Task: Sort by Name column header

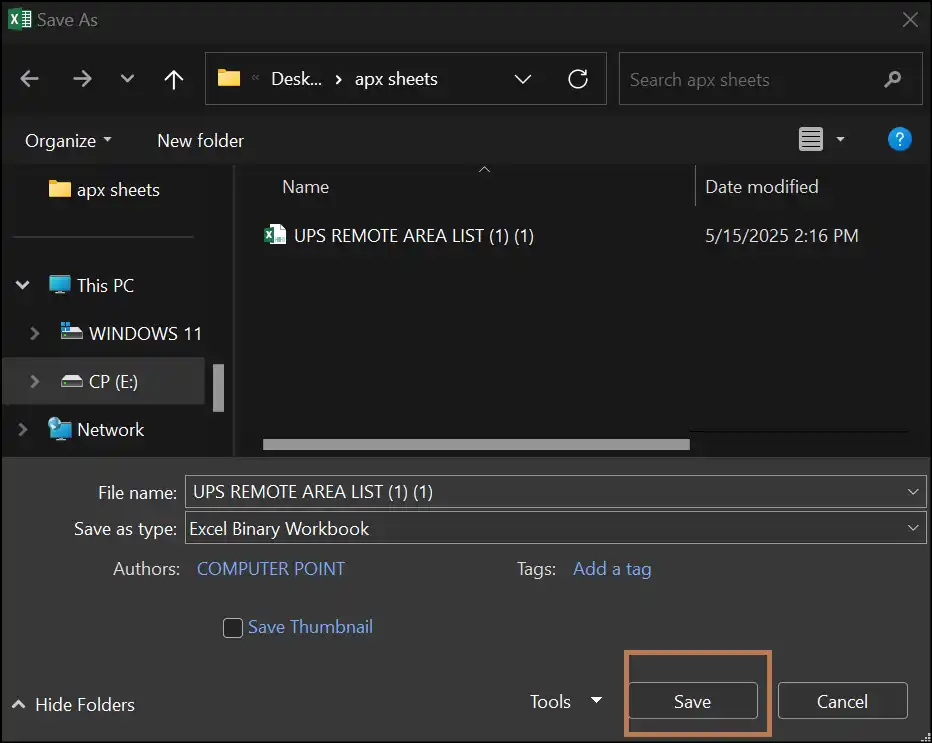Action: coord(306,187)
